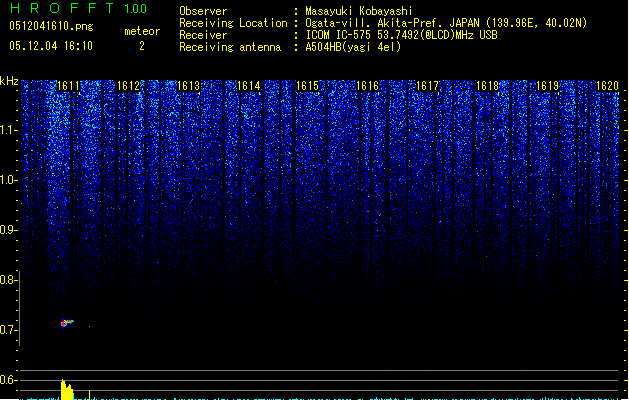Click the 1613 time marker
Screen dimensions: 629x400
(x=189, y=86)
